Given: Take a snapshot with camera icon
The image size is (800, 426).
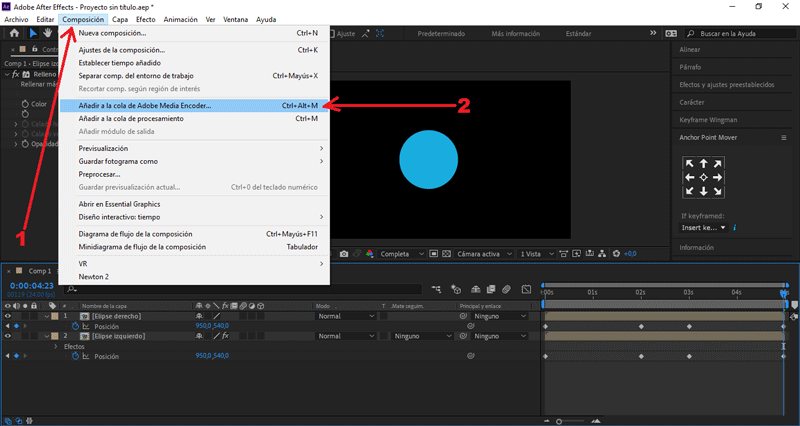Looking at the screenshot, I should click(x=344, y=254).
